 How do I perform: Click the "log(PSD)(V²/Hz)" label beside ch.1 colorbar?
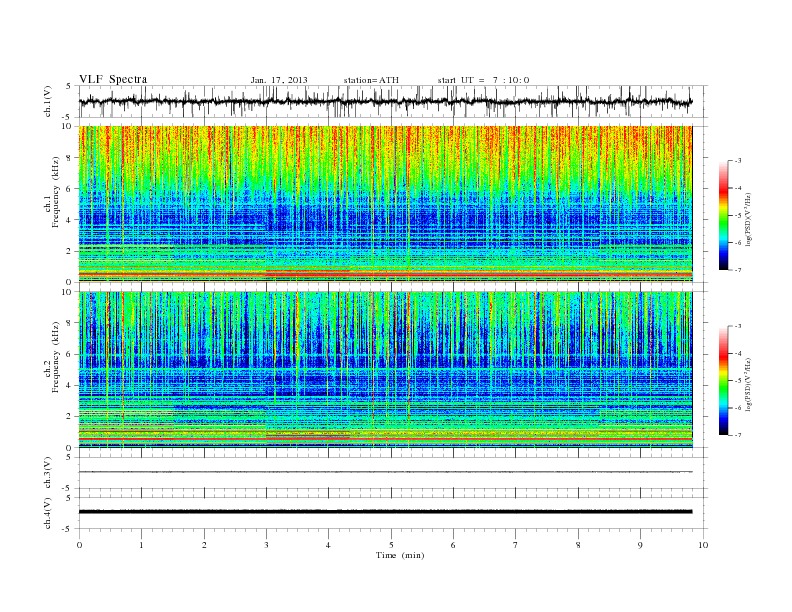pyautogui.click(x=749, y=218)
